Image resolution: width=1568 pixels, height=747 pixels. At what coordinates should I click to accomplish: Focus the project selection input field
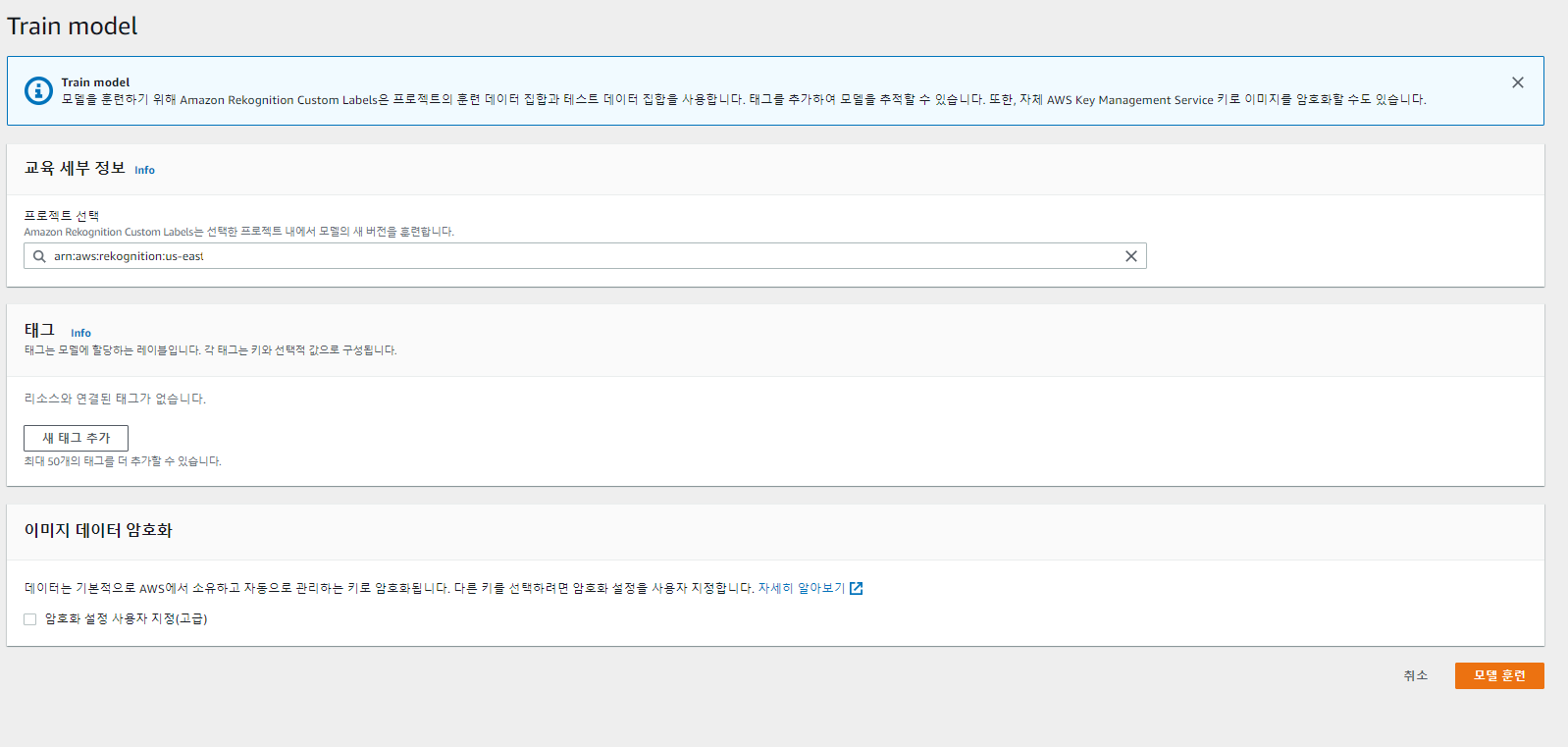coord(585,256)
